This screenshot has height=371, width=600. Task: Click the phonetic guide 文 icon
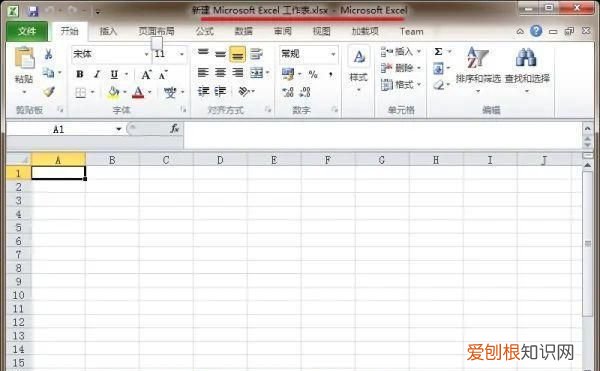coord(170,92)
